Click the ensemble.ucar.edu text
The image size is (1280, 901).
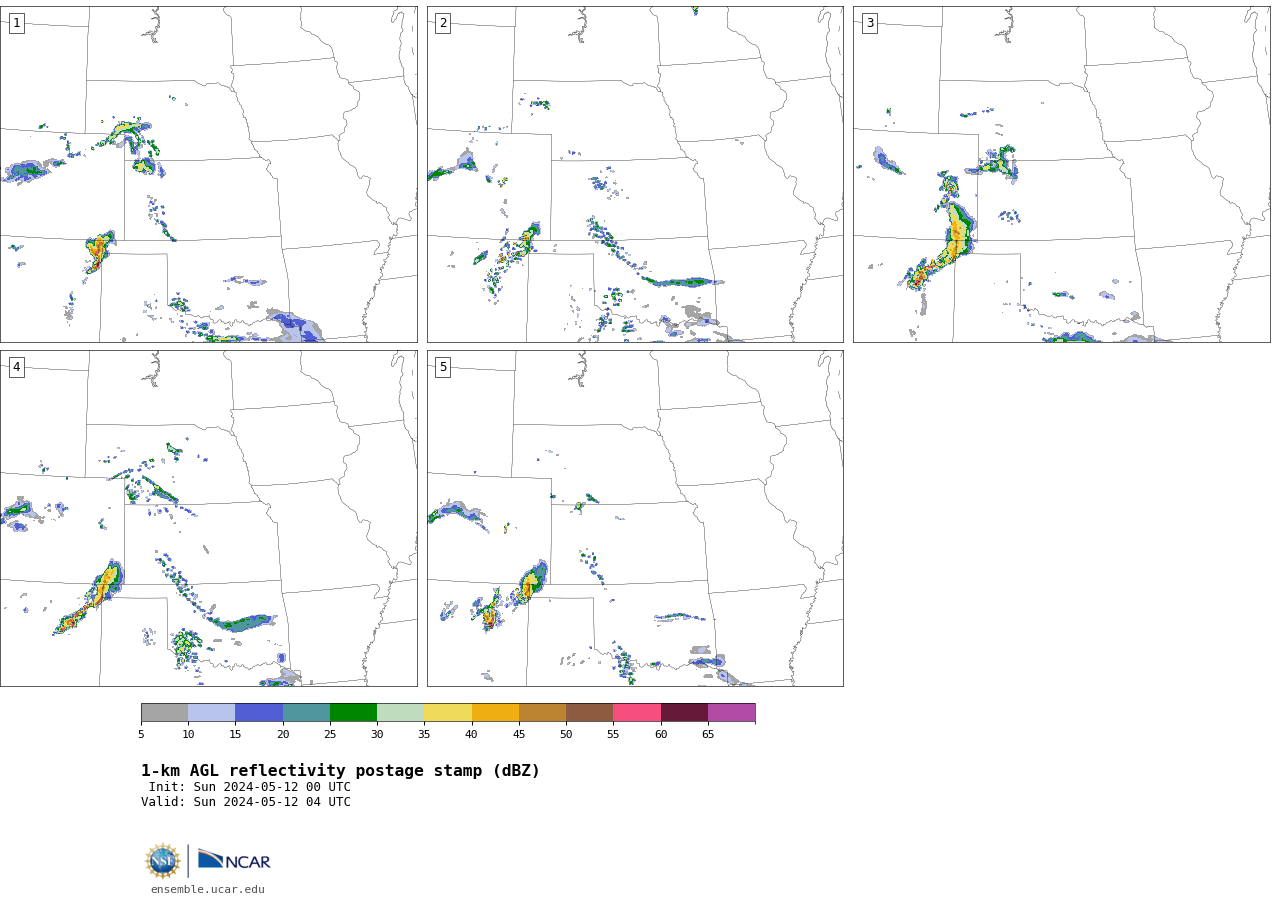click(x=208, y=889)
